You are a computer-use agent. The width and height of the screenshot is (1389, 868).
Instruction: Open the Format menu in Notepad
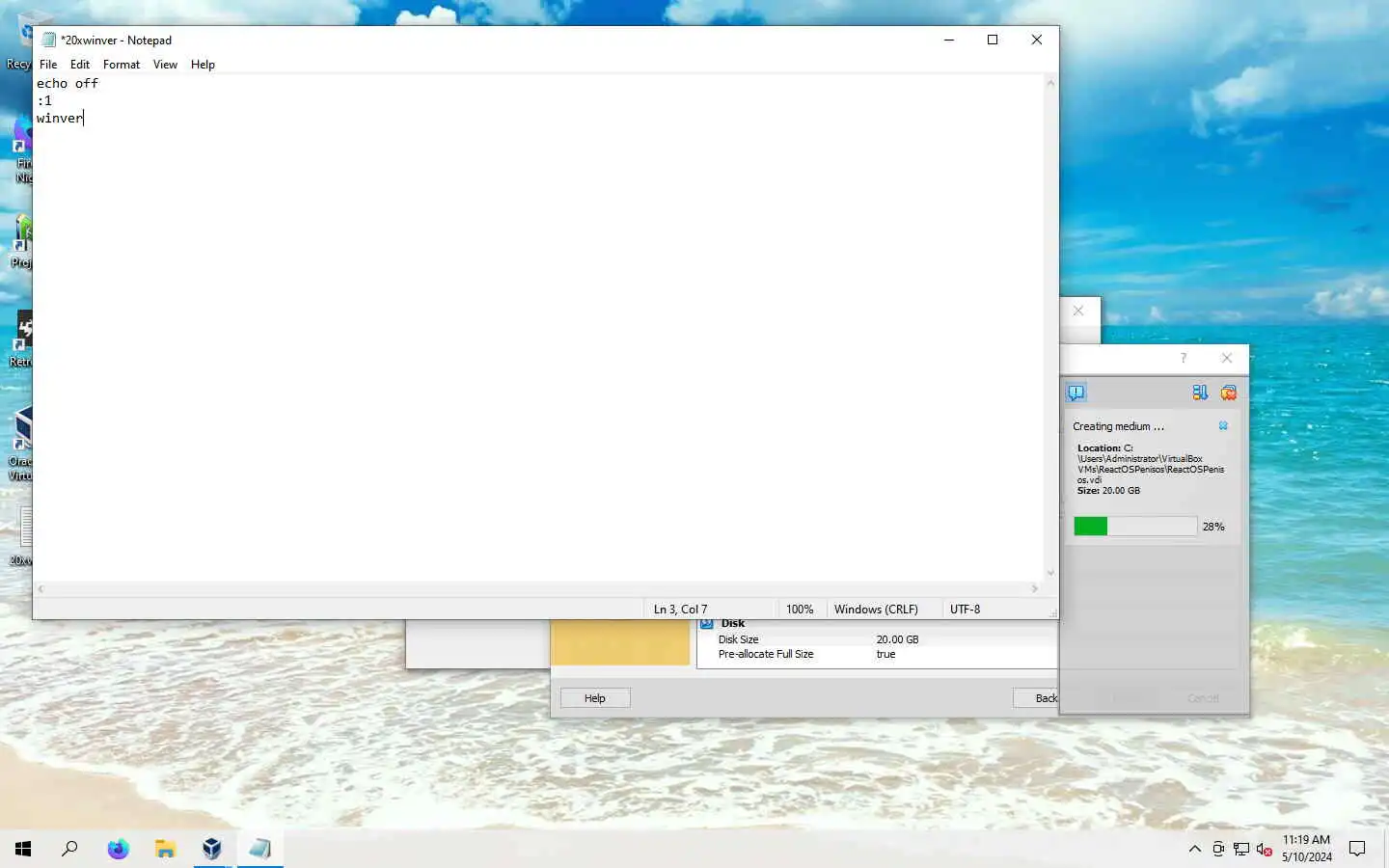click(x=122, y=65)
